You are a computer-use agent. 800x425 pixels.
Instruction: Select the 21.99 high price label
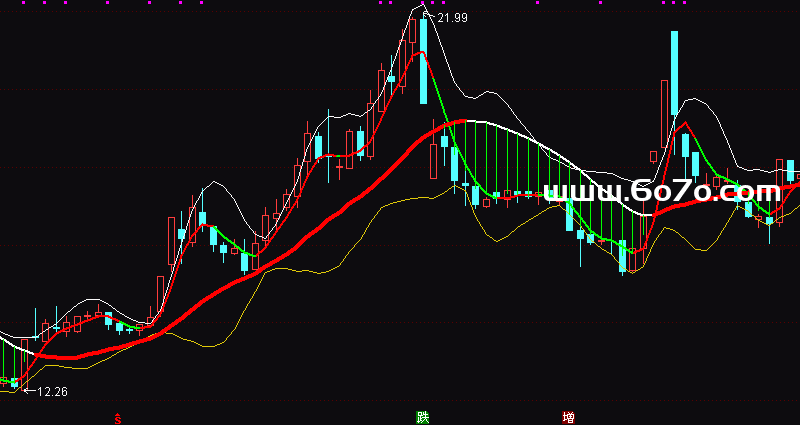click(452, 18)
